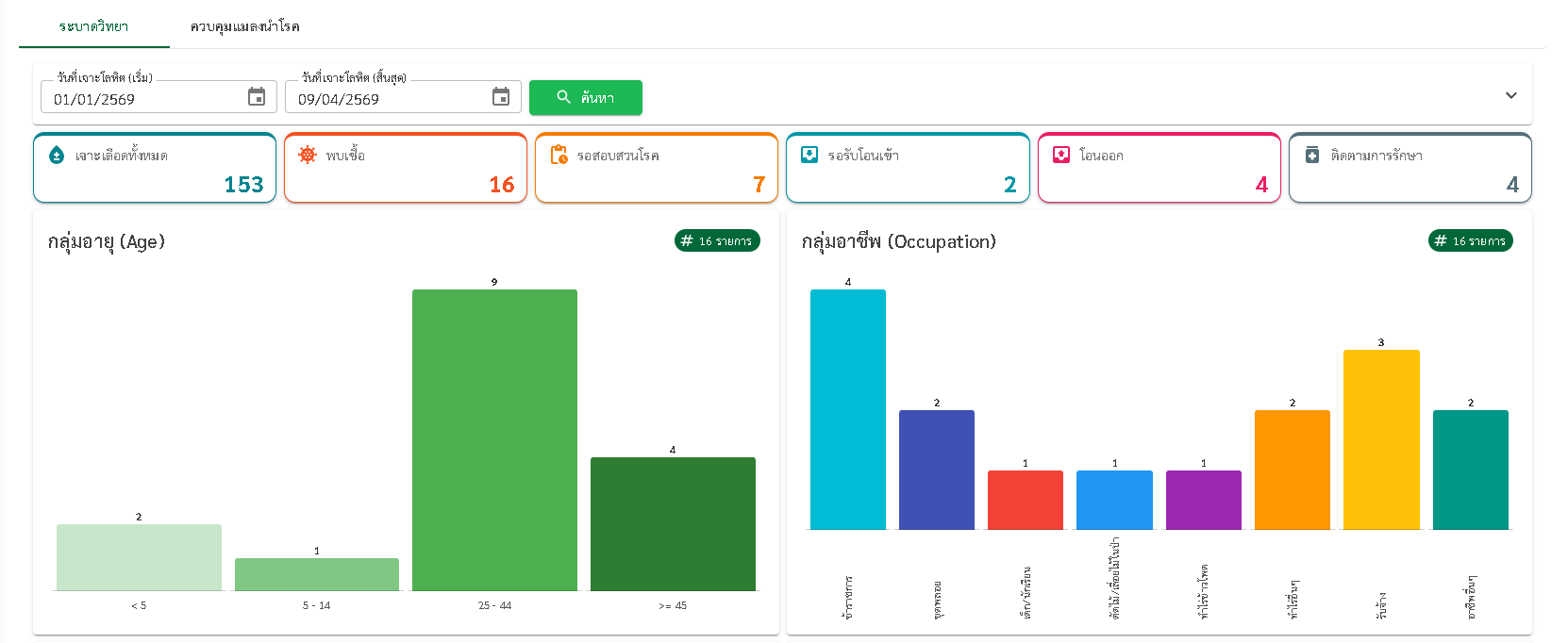Viewport: 1568px width, 643px height.
Task: Click the transfer-out icon on โอนออก card
Action: click(x=1061, y=156)
